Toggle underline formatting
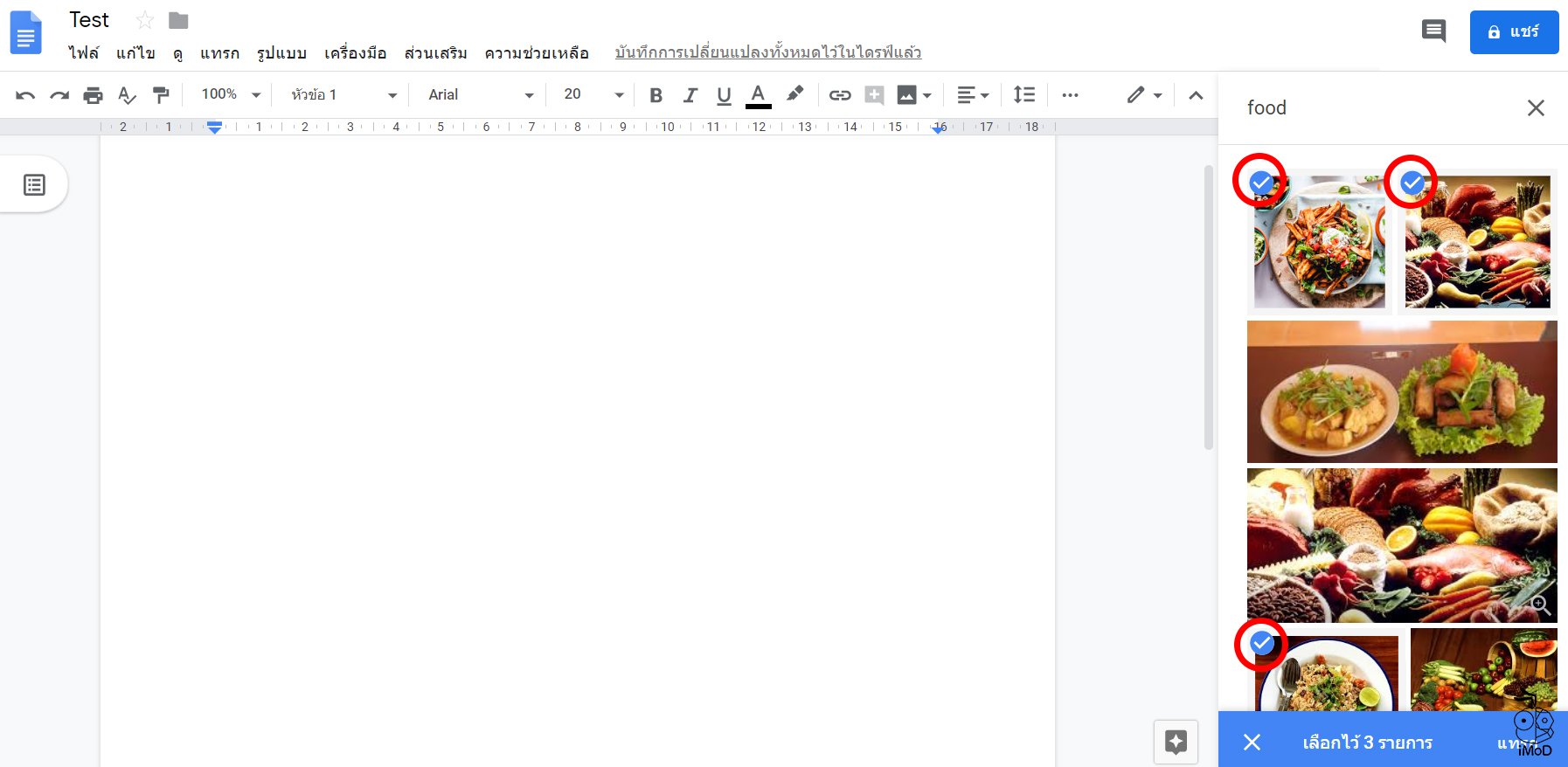The image size is (1568, 767). [724, 94]
